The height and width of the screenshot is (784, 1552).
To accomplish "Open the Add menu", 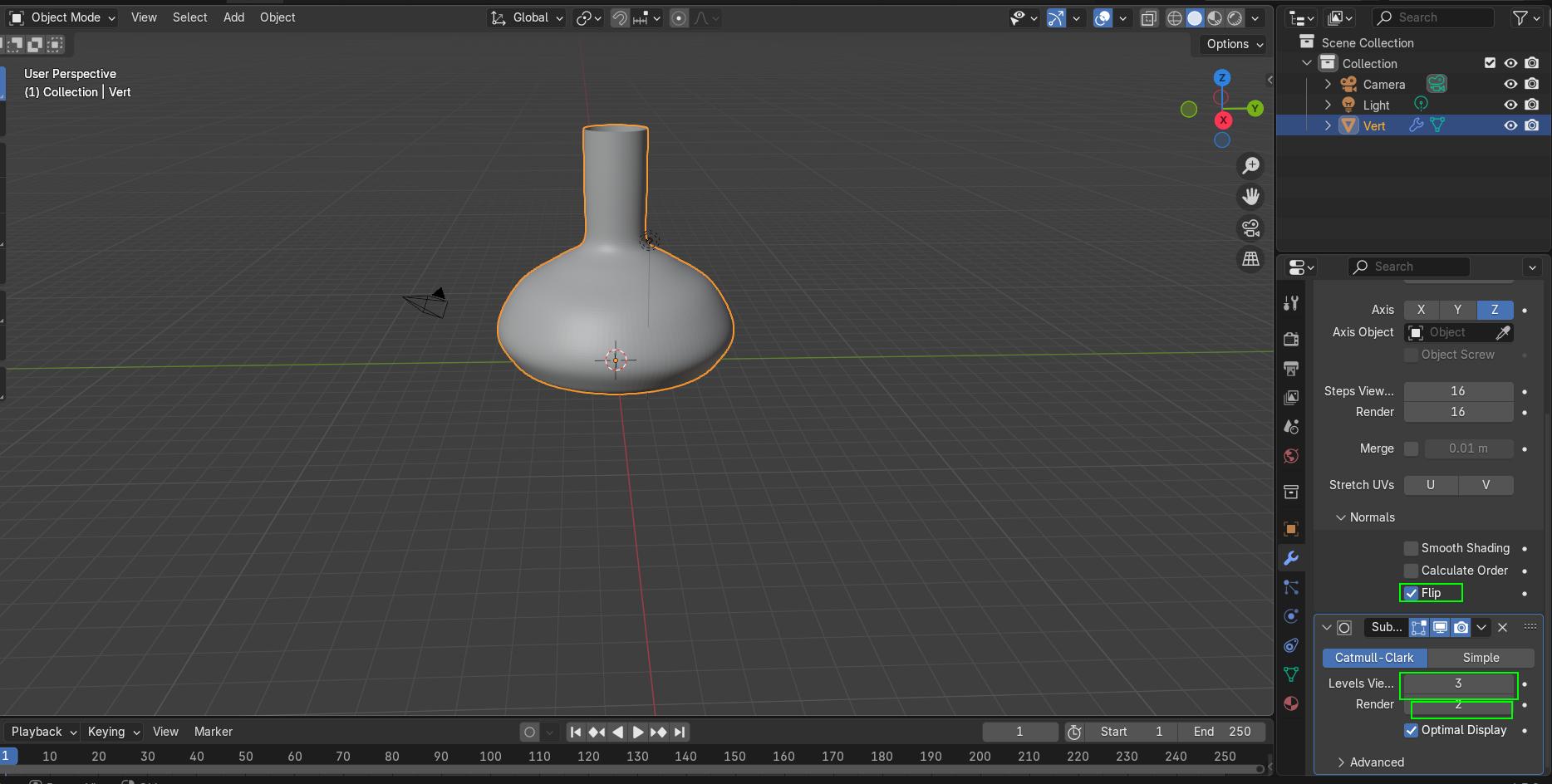I will coord(233,17).
